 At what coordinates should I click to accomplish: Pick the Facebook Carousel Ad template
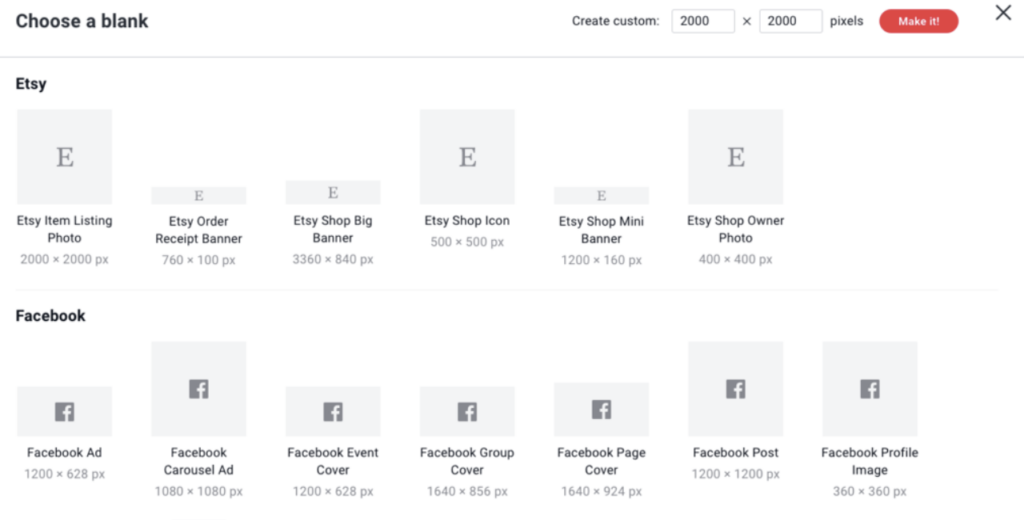pos(199,389)
